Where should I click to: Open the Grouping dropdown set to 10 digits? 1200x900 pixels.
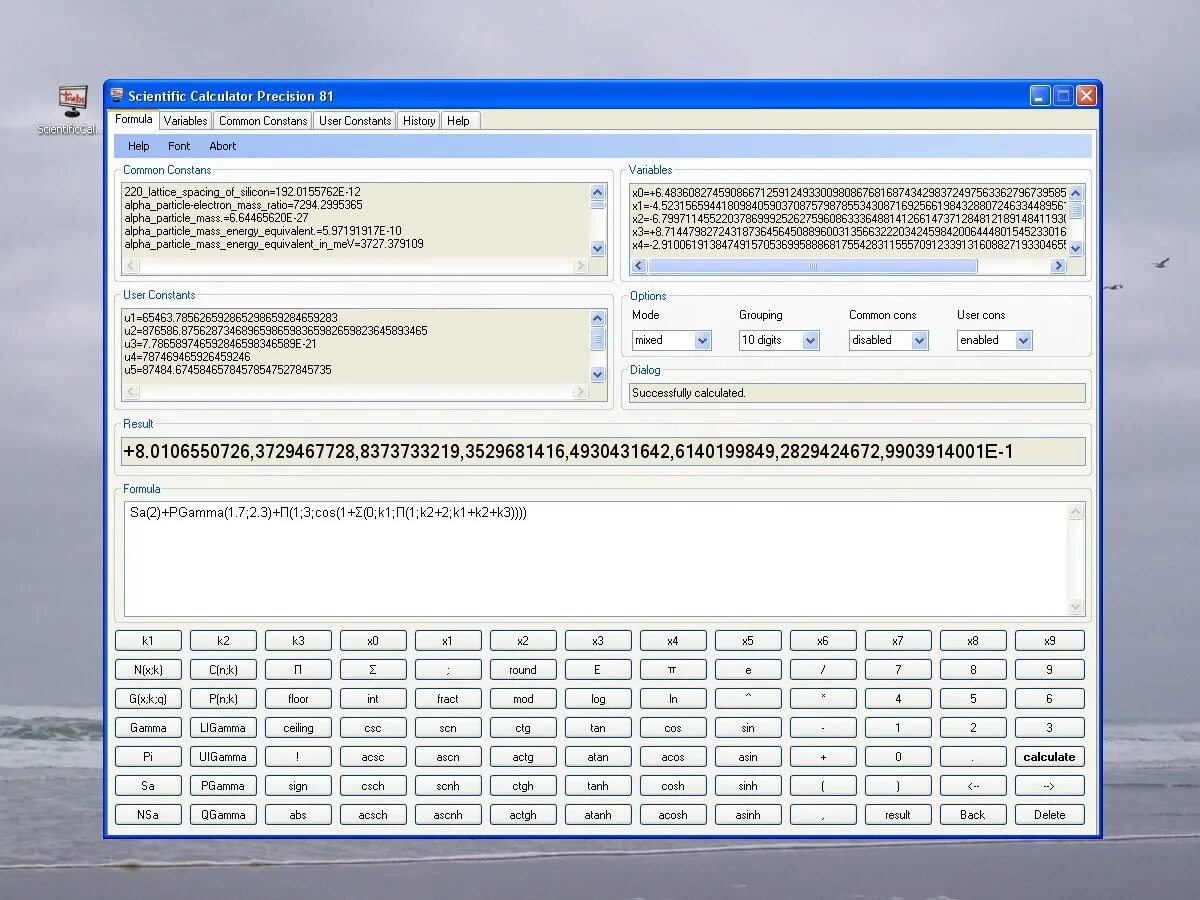pyautogui.click(x=778, y=340)
